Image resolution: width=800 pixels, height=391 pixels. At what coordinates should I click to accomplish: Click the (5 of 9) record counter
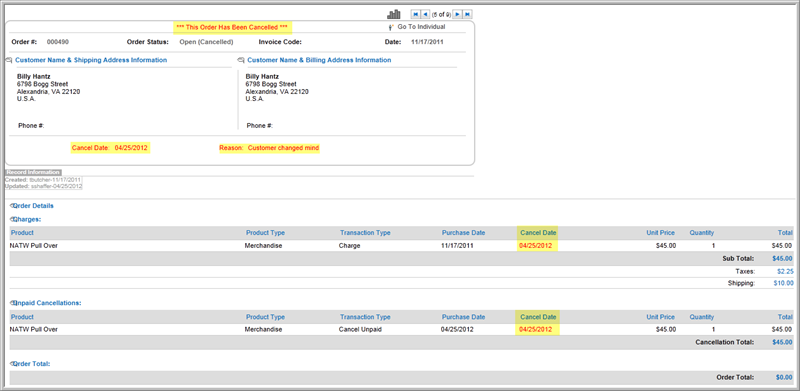[x=441, y=15]
